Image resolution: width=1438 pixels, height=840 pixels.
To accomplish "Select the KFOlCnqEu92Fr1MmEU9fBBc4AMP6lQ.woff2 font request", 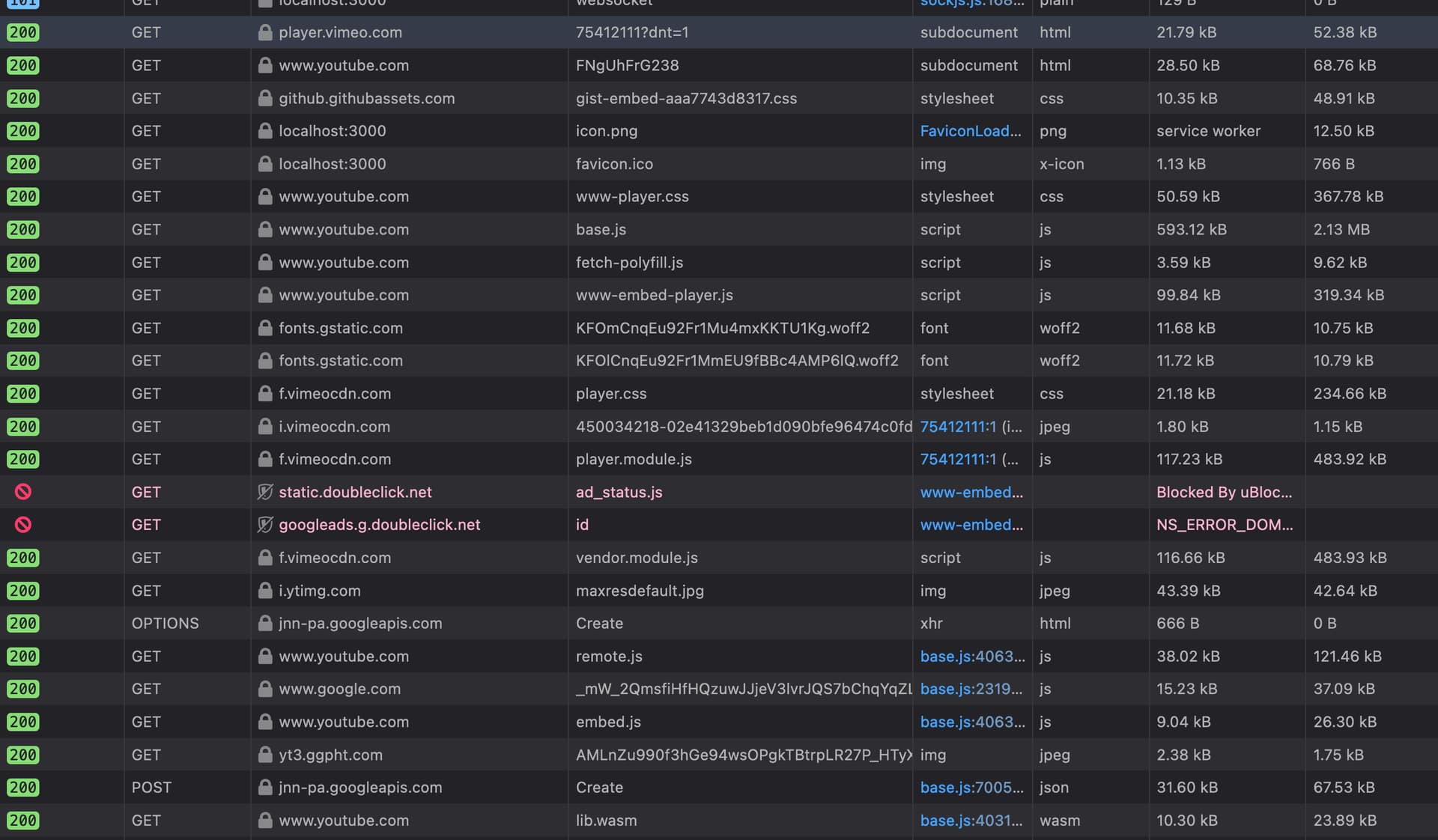I will pos(719,361).
